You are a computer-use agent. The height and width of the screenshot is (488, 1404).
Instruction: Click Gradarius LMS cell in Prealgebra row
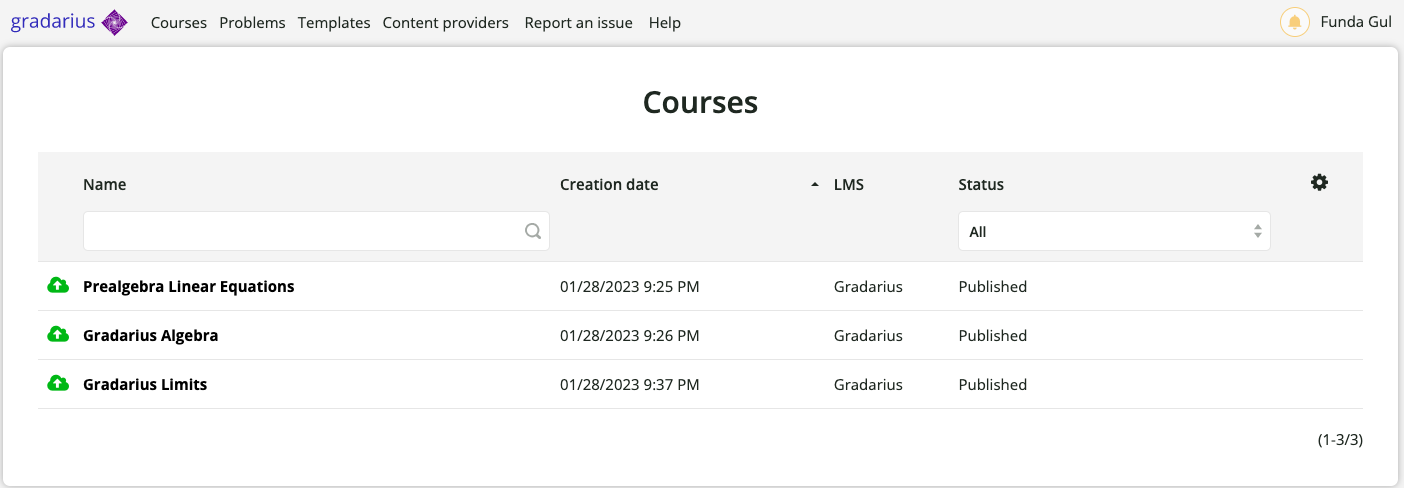click(868, 286)
